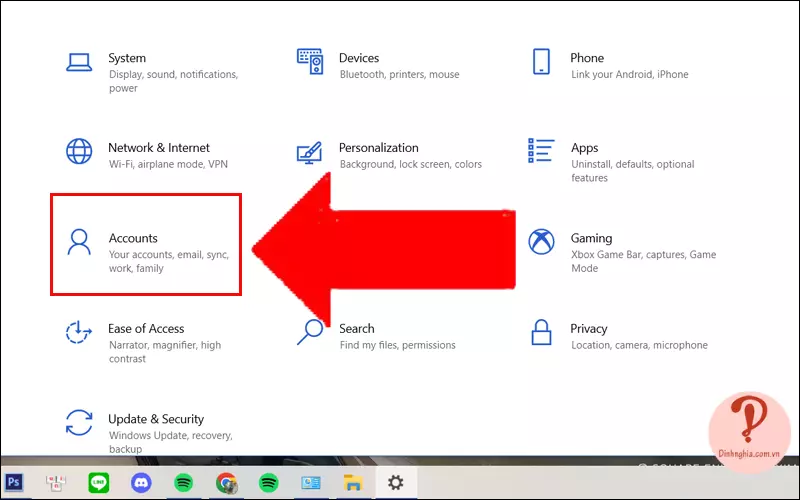Click the Personalization paintbrush icon
Image resolution: width=800 pixels, height=500 pixels.
click(x=310, y=153)
